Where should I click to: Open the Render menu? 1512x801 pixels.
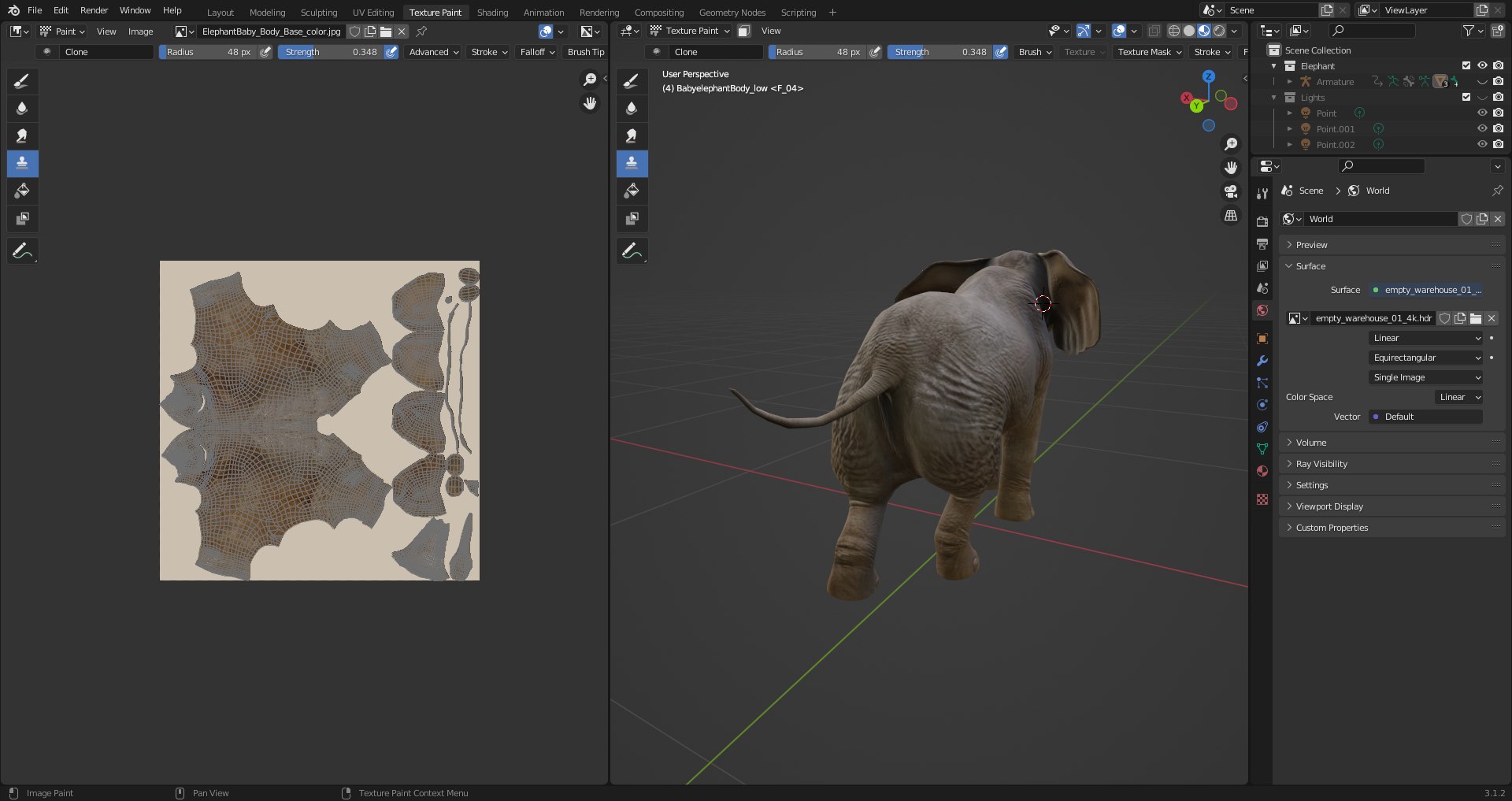tap(94, 10)
